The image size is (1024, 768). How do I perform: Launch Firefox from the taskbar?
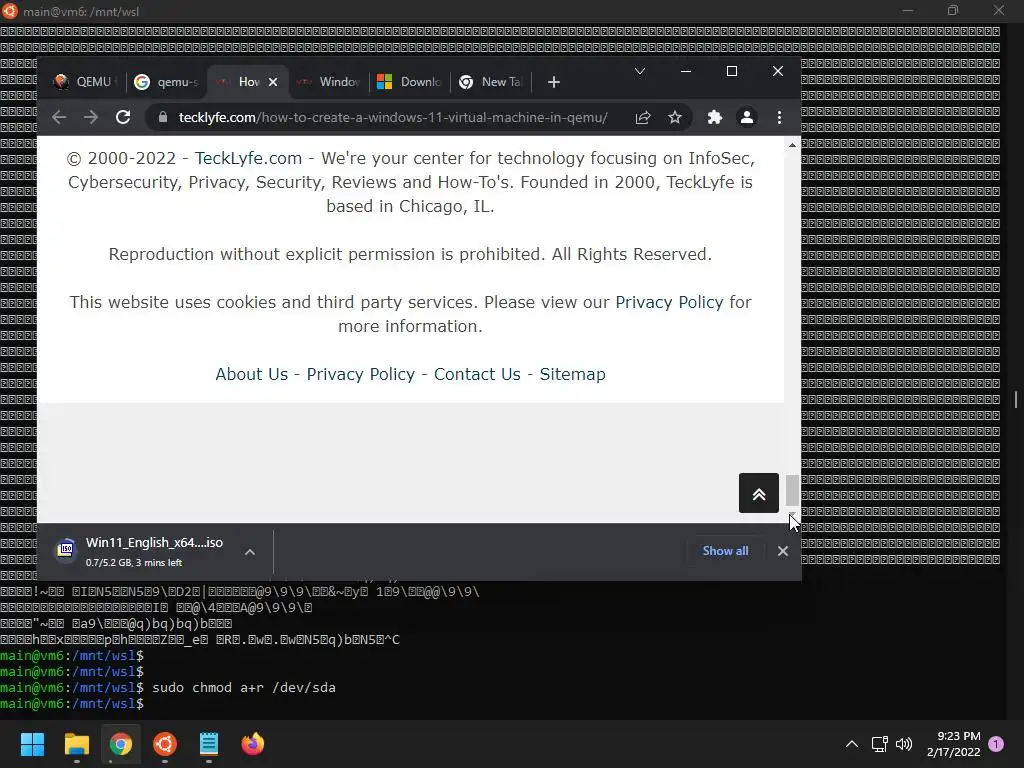point(253,744)
